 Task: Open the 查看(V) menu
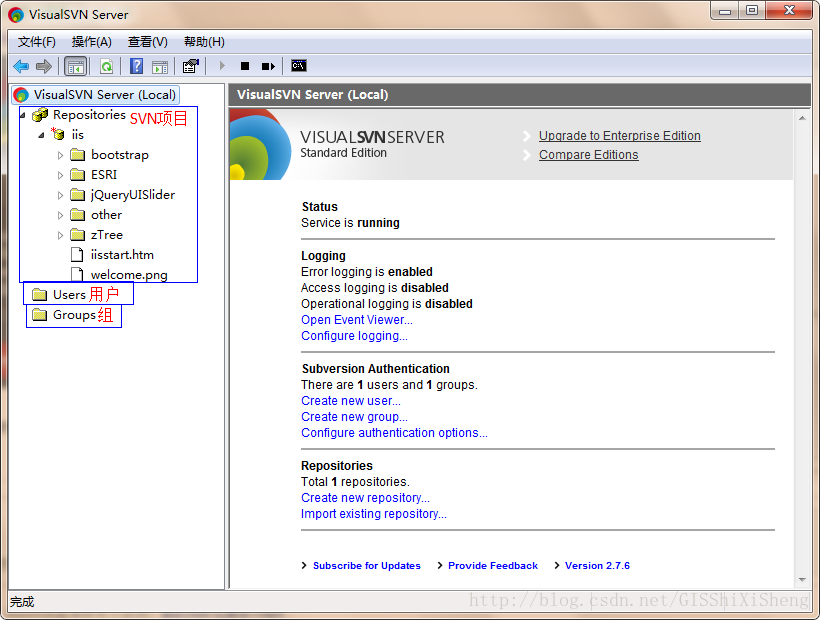[x=147, y=42]
